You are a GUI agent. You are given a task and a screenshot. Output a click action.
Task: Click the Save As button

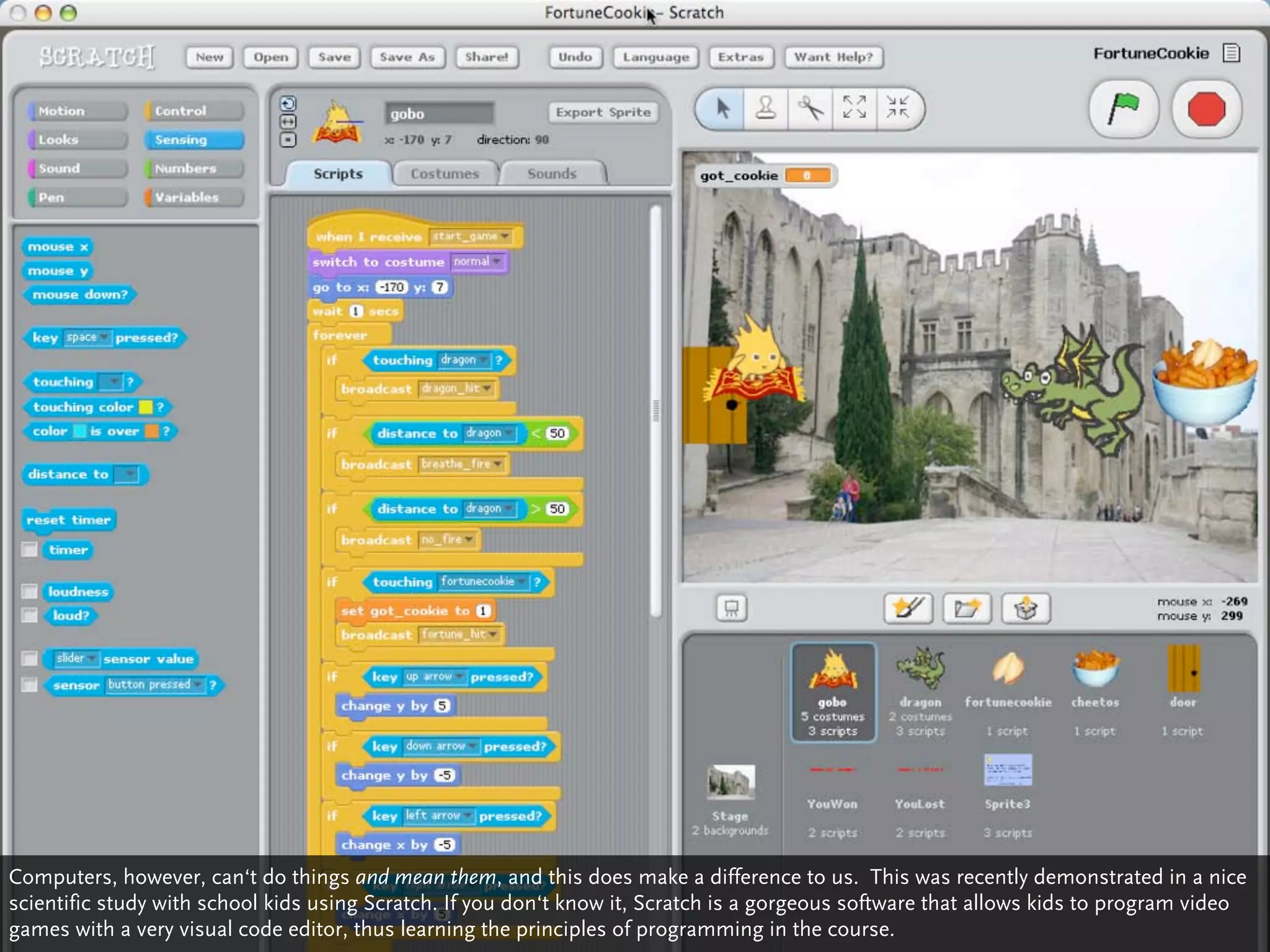[407, 57]
